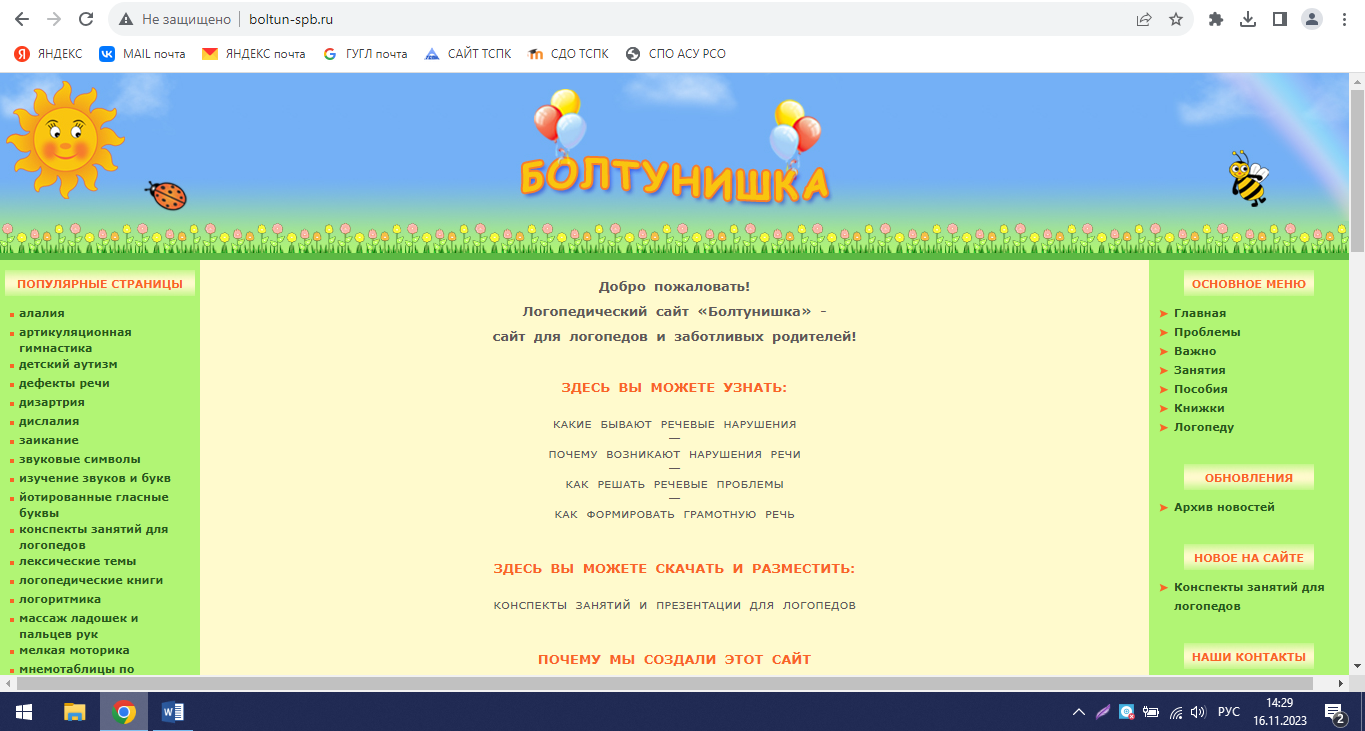Screen dimensions: 1365x731
Task: Show hidden tray icons chevron
Action: point(1078,712)
